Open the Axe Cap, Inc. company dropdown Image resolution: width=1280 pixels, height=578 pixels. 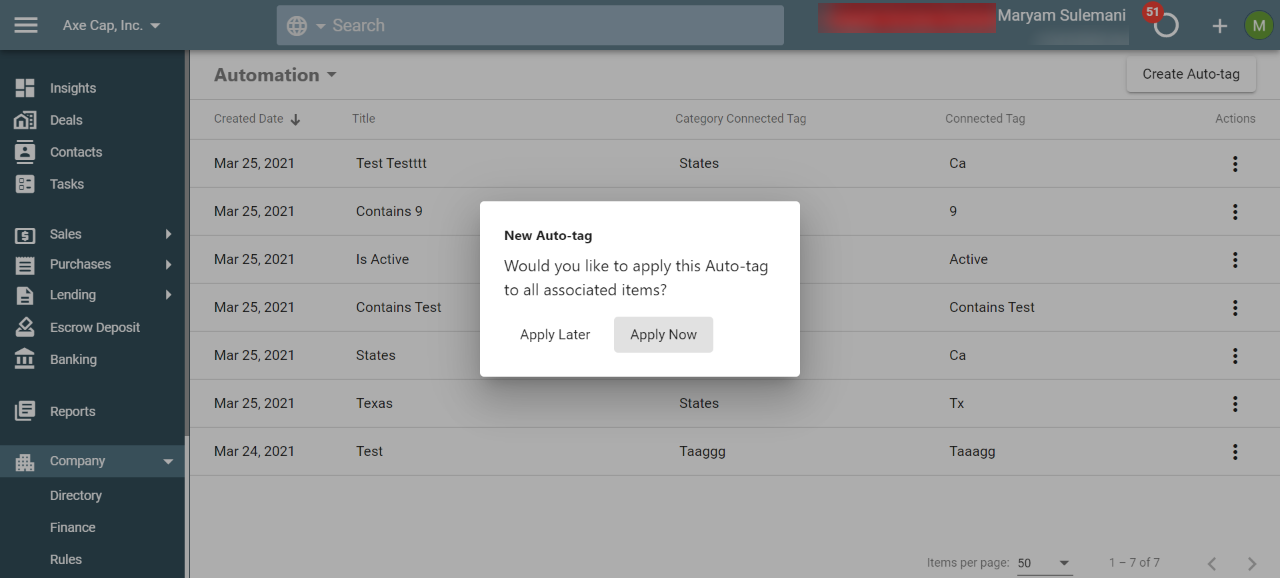click(x=111, y=26)
